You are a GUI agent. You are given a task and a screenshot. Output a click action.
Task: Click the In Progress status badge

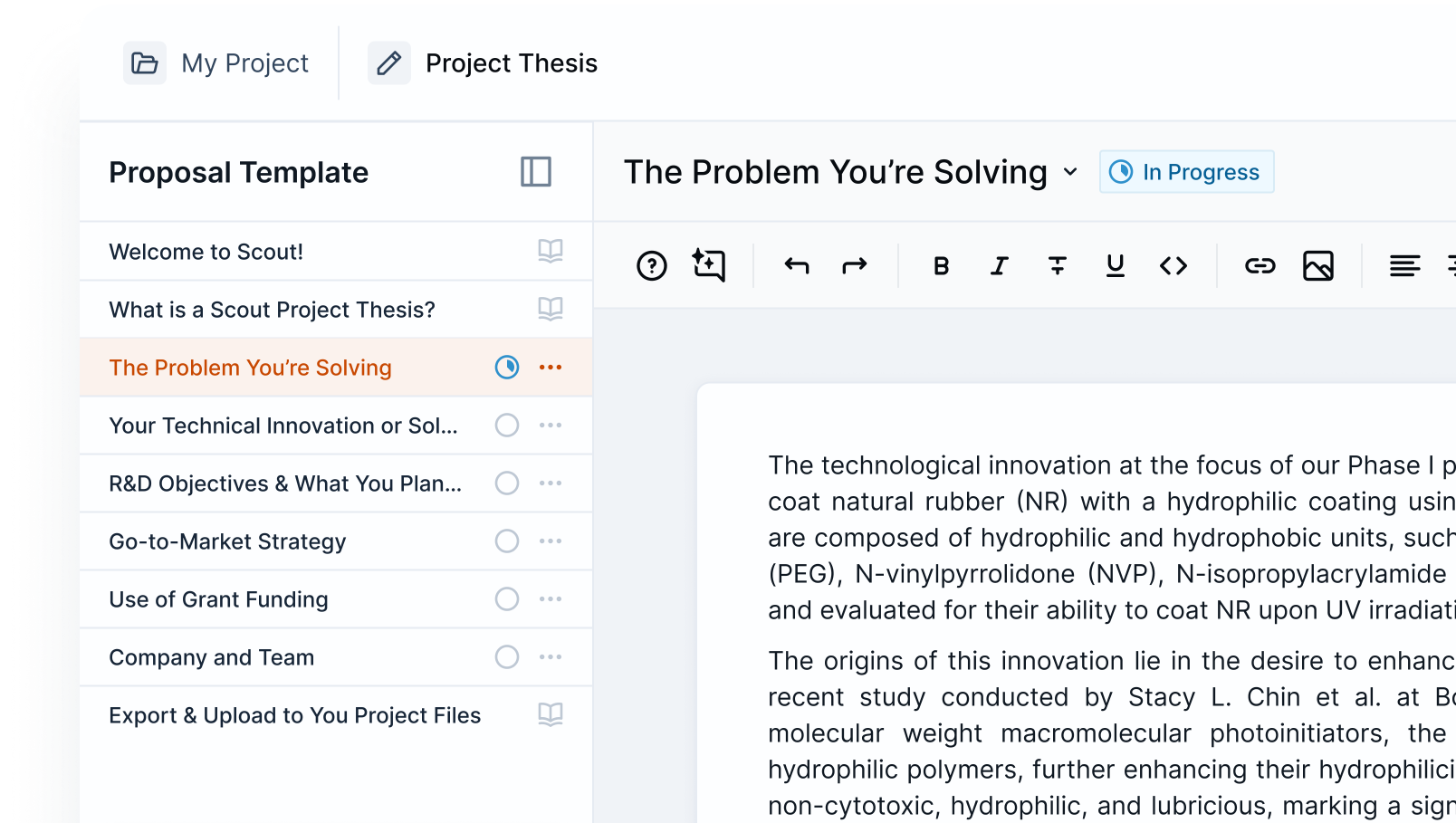point(1186,172)
